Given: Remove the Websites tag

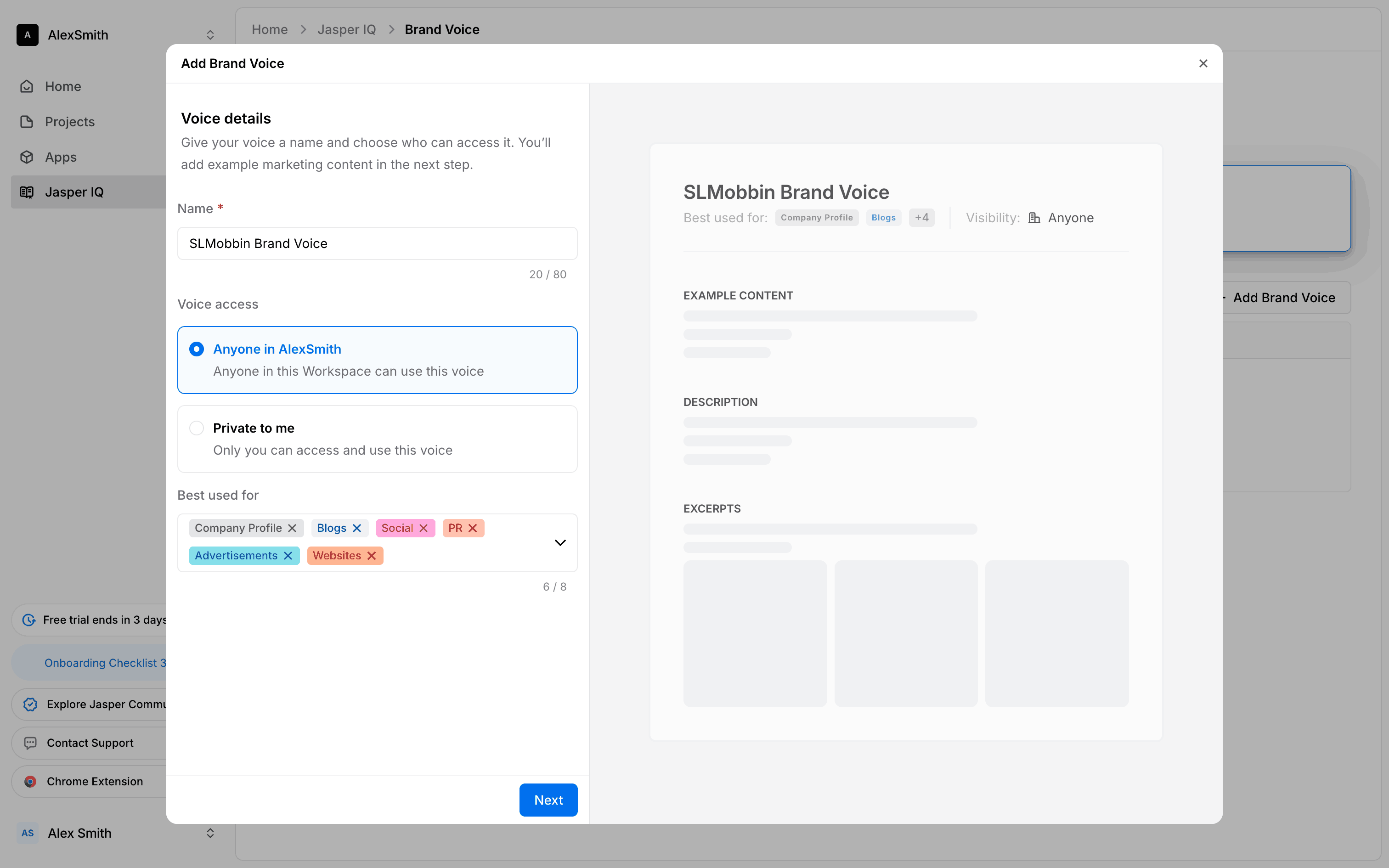Looking at the screenshot, I should [372, 556].
